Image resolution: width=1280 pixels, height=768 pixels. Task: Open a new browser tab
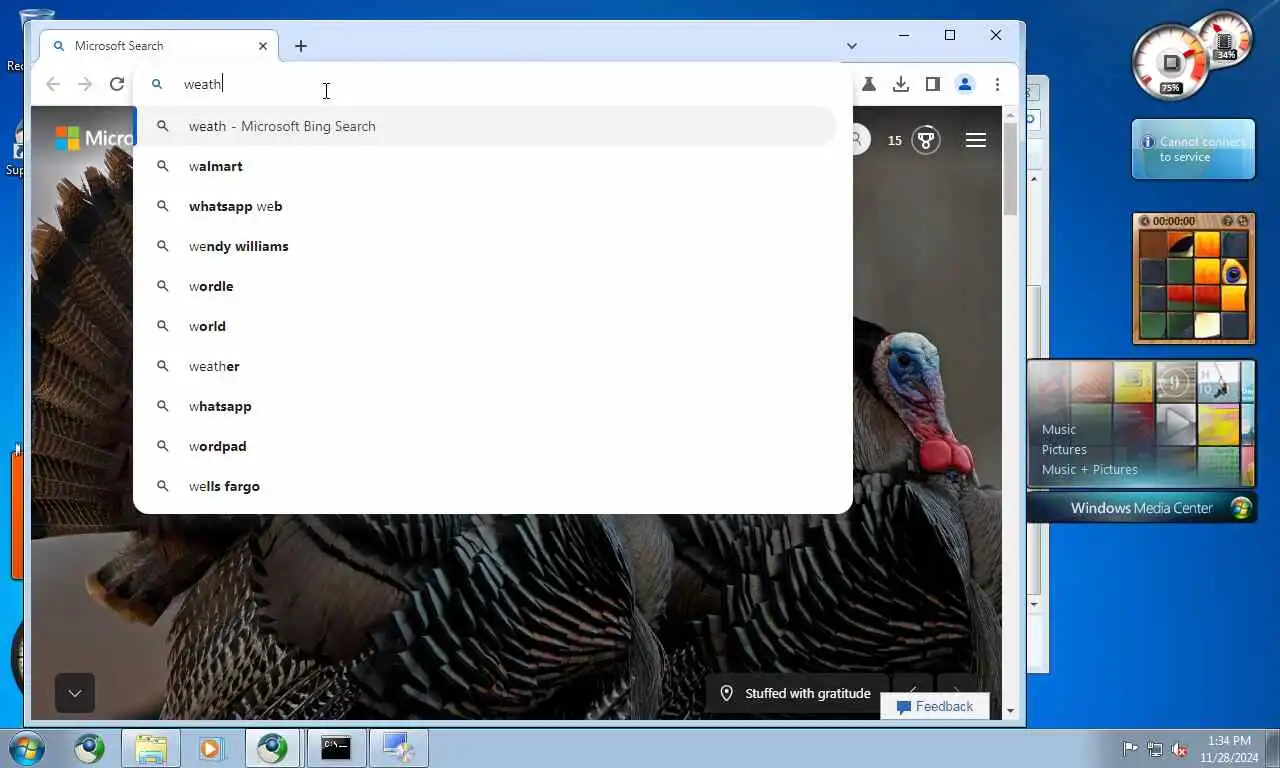301,46
